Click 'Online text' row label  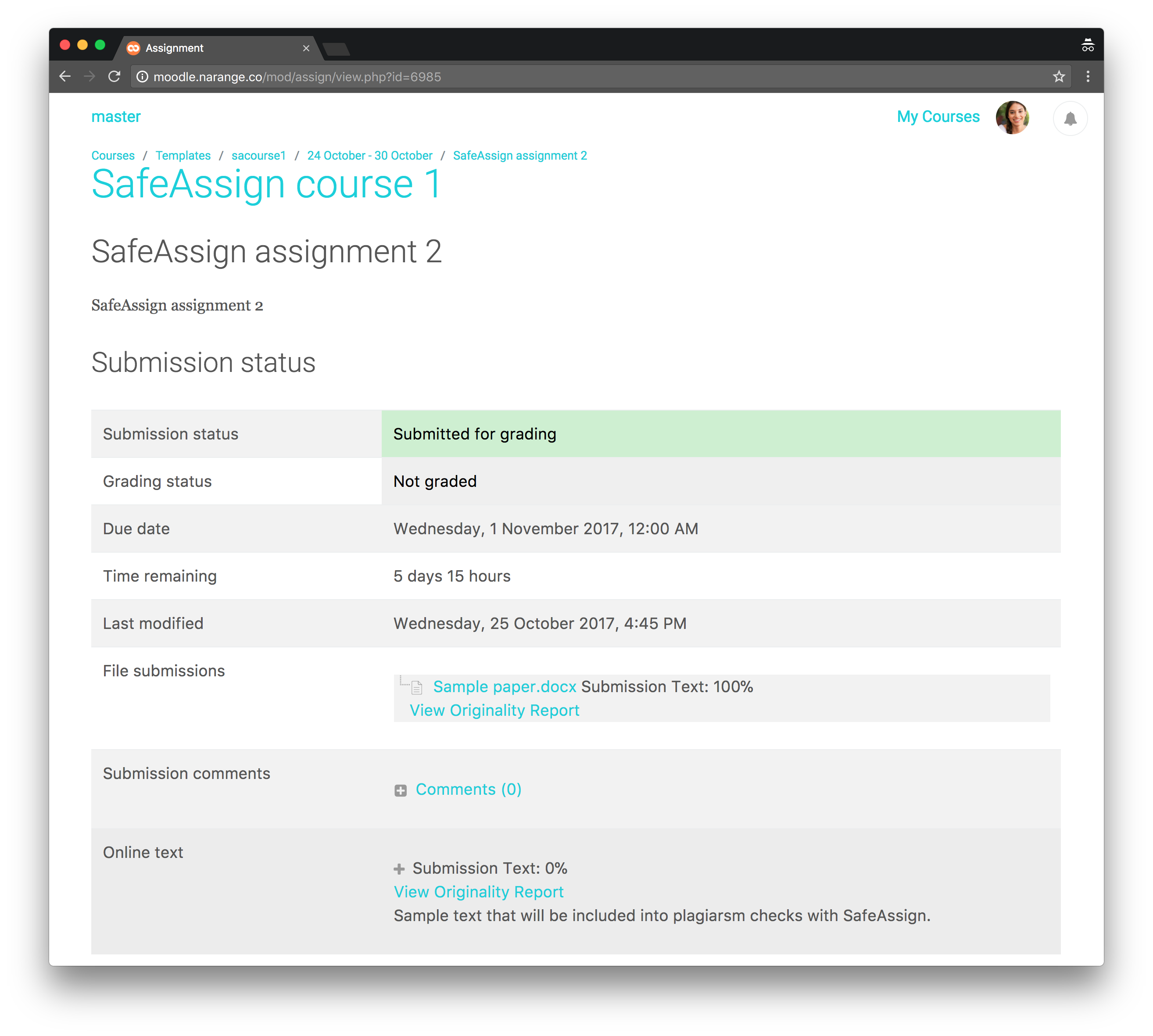pos(143,853)
